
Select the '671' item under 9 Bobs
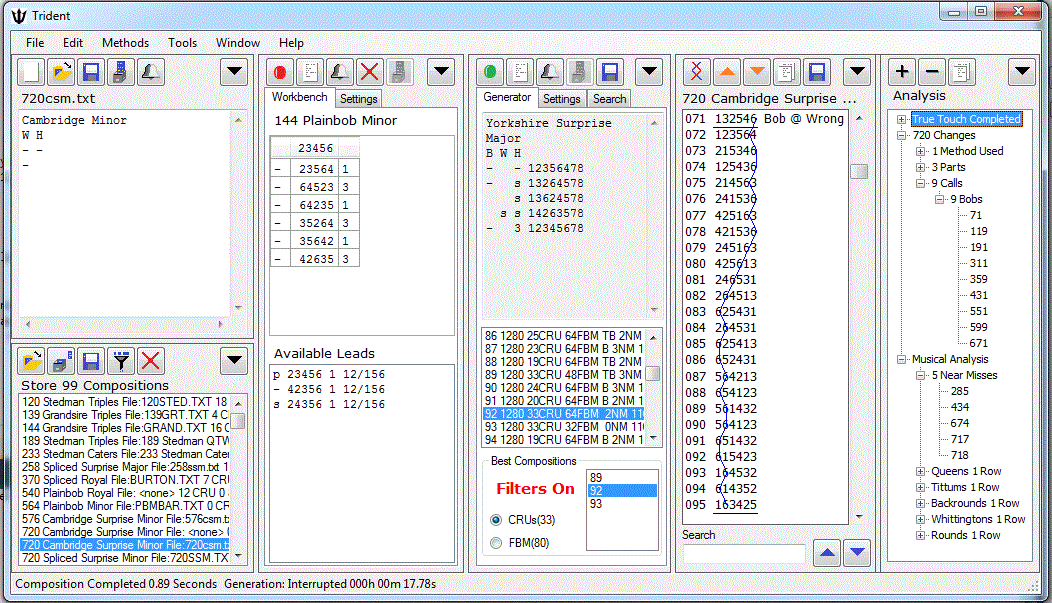(979, 343)
